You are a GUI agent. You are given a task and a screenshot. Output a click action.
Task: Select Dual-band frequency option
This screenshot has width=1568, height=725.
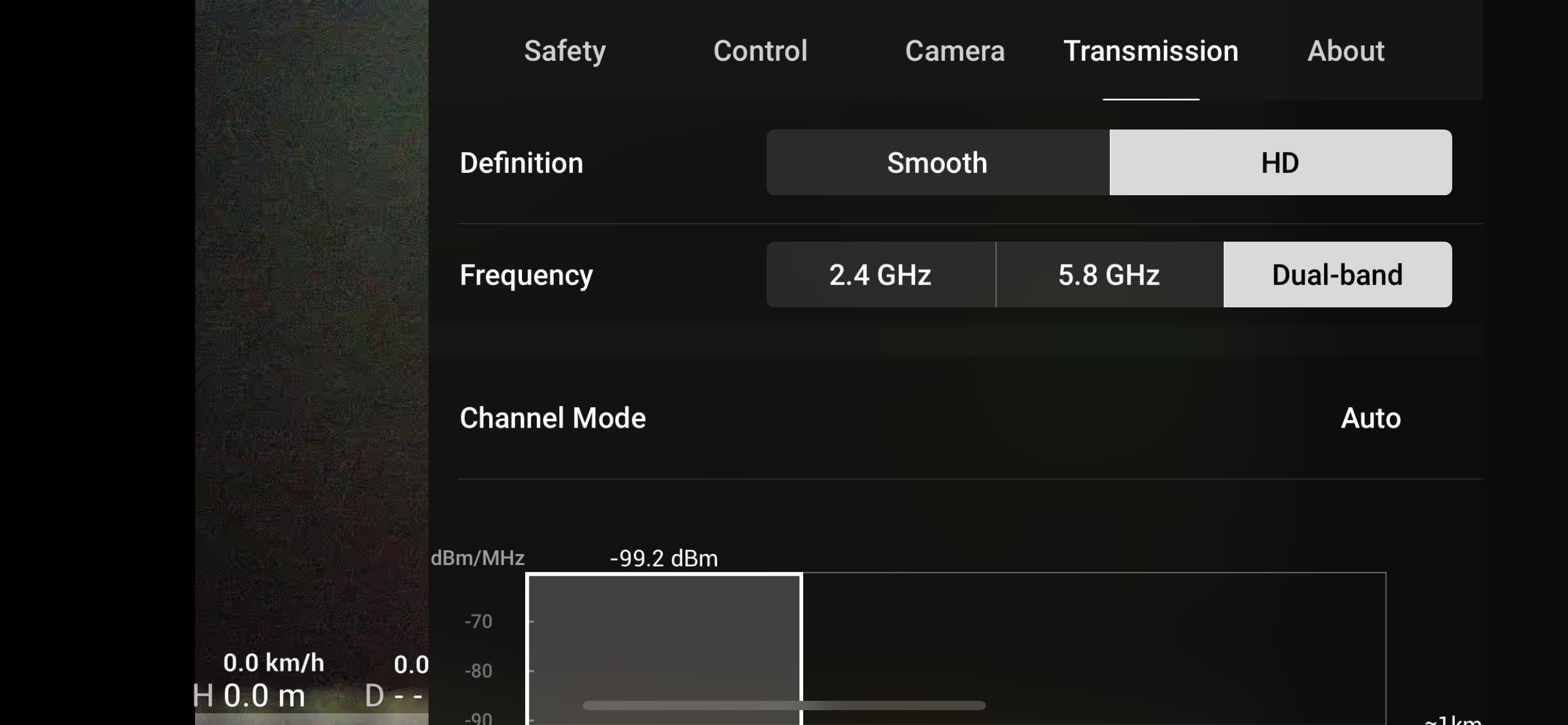coord(1337,275)
